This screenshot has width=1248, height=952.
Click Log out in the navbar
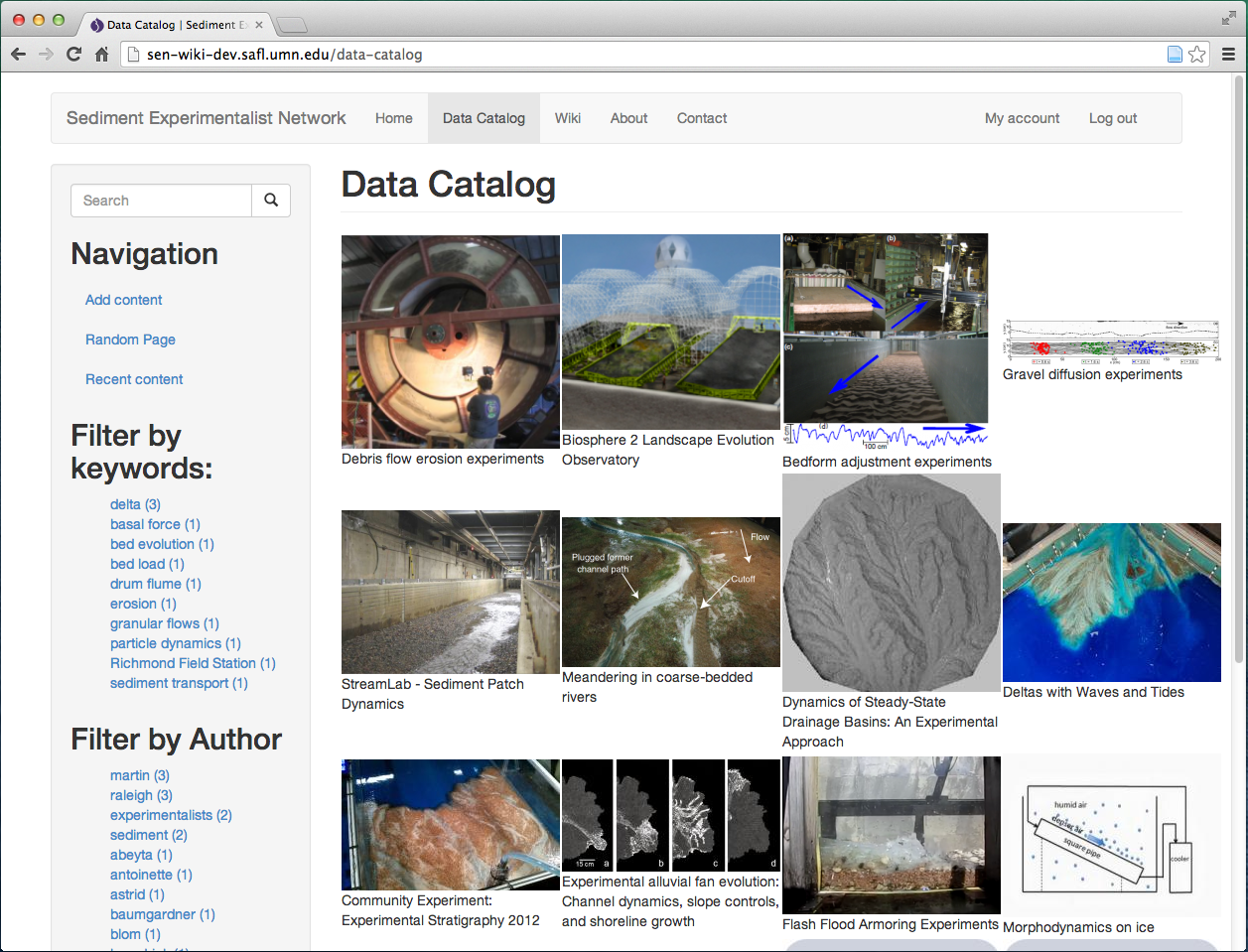pos(1113,118)
